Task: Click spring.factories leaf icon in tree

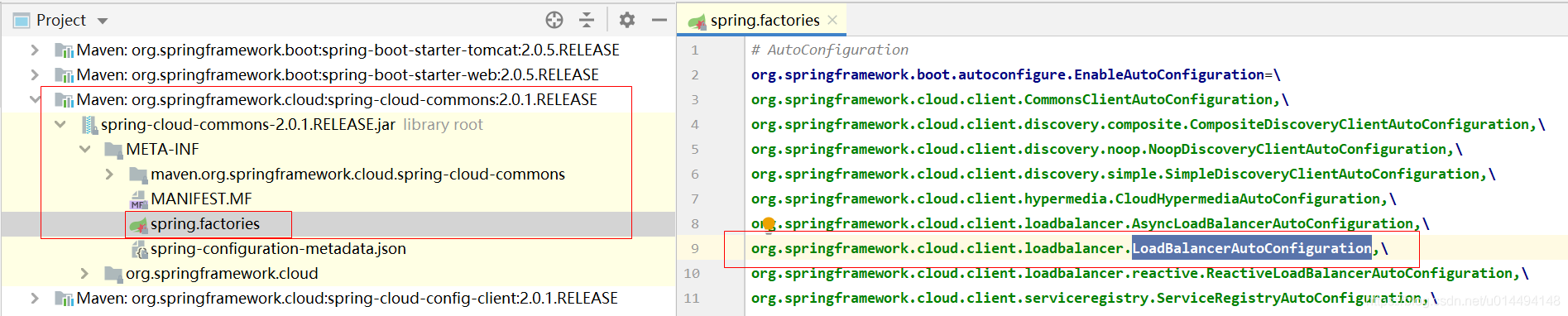Action: (x=138, y=225)
